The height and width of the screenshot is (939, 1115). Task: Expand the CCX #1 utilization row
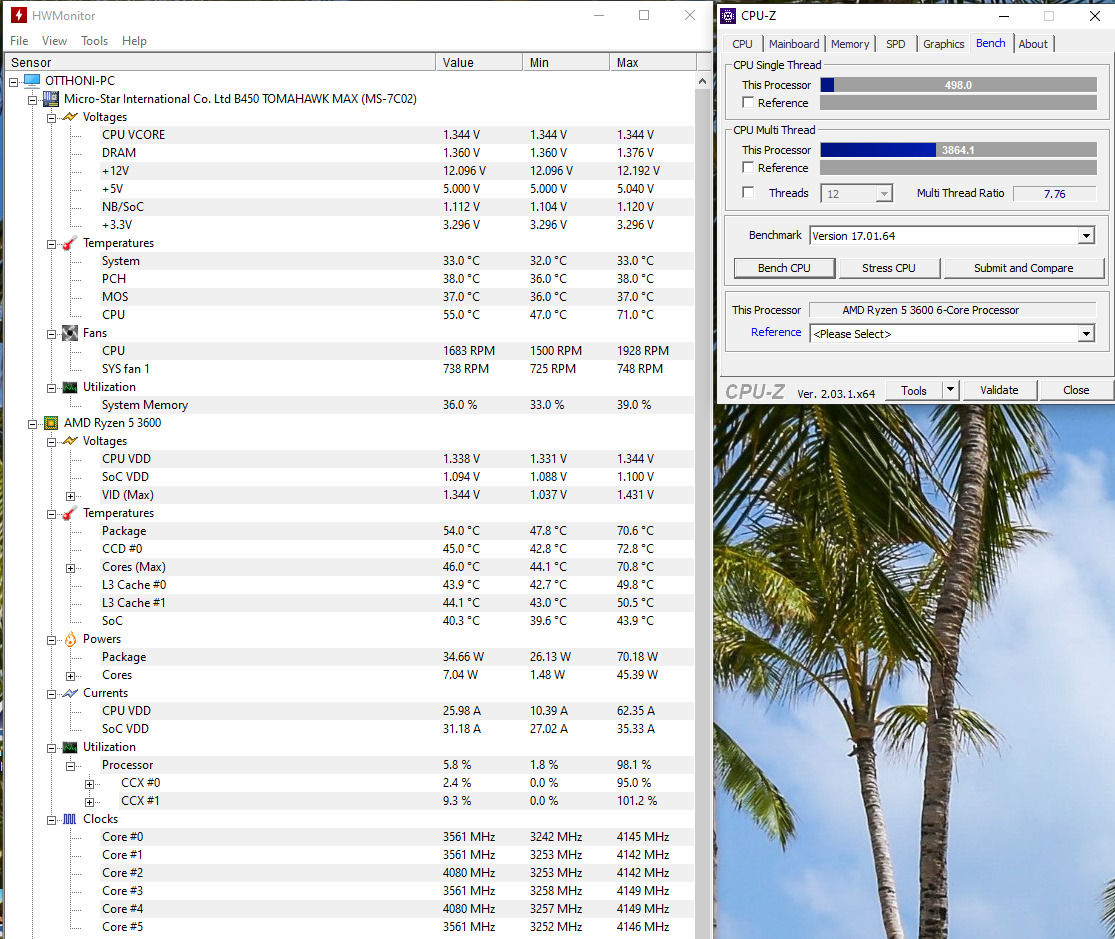click(90, 802)
